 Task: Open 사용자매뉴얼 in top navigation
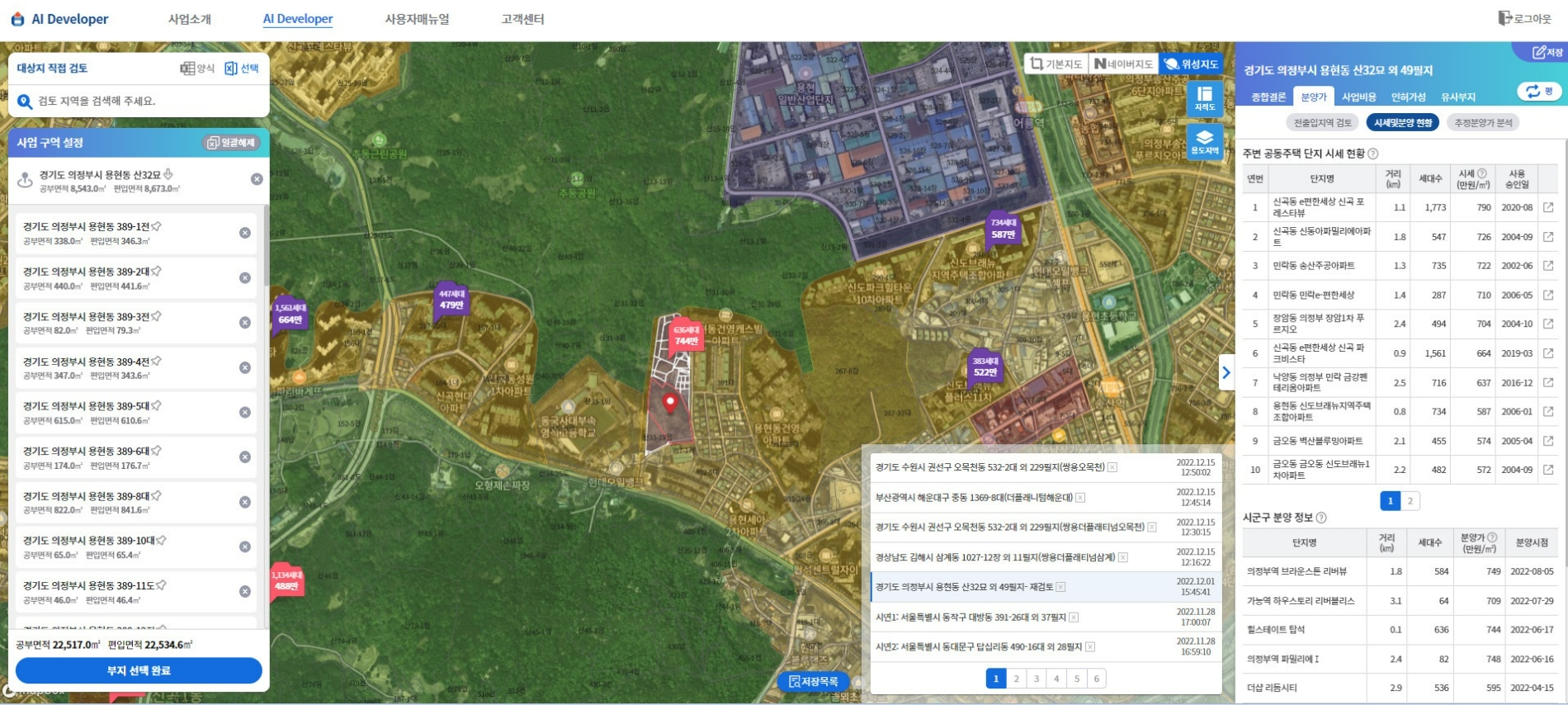pos(417,19)
